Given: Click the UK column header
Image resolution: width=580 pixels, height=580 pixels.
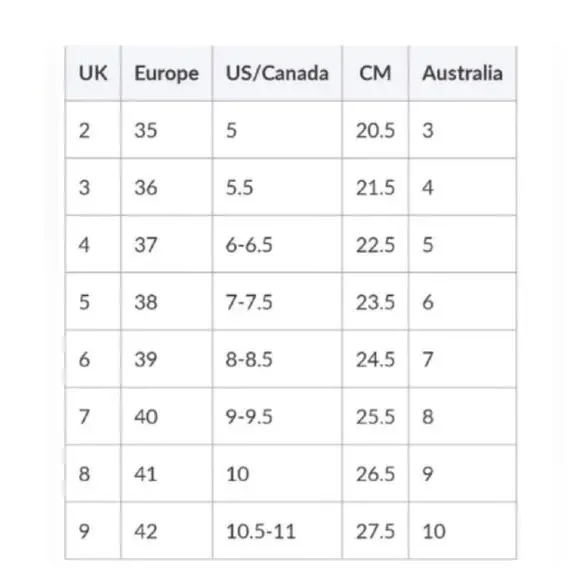Looking at the screenshot, I should (x=93, y=73).
